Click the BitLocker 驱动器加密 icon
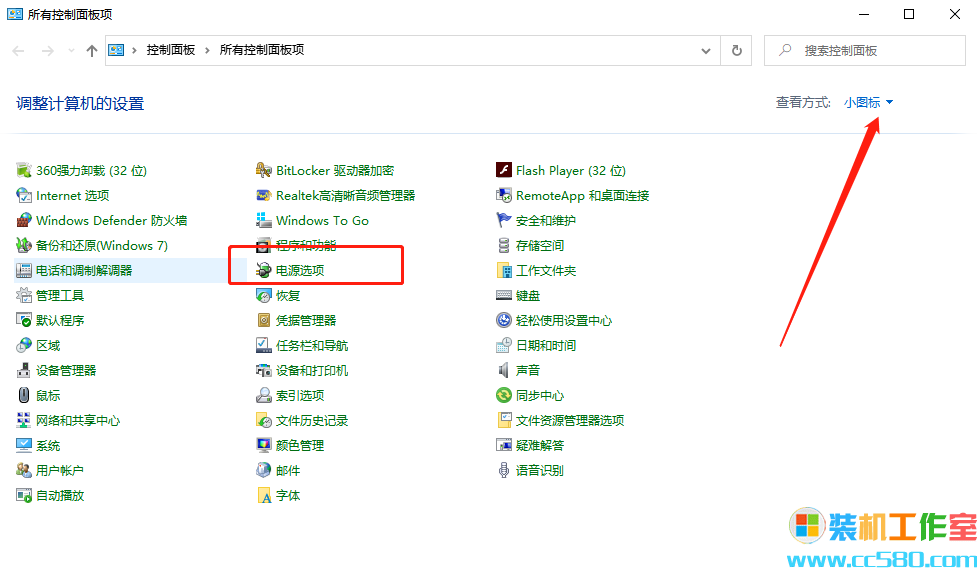Image resolution: width=977 pixels, height=581 pixels. point(264,170)
